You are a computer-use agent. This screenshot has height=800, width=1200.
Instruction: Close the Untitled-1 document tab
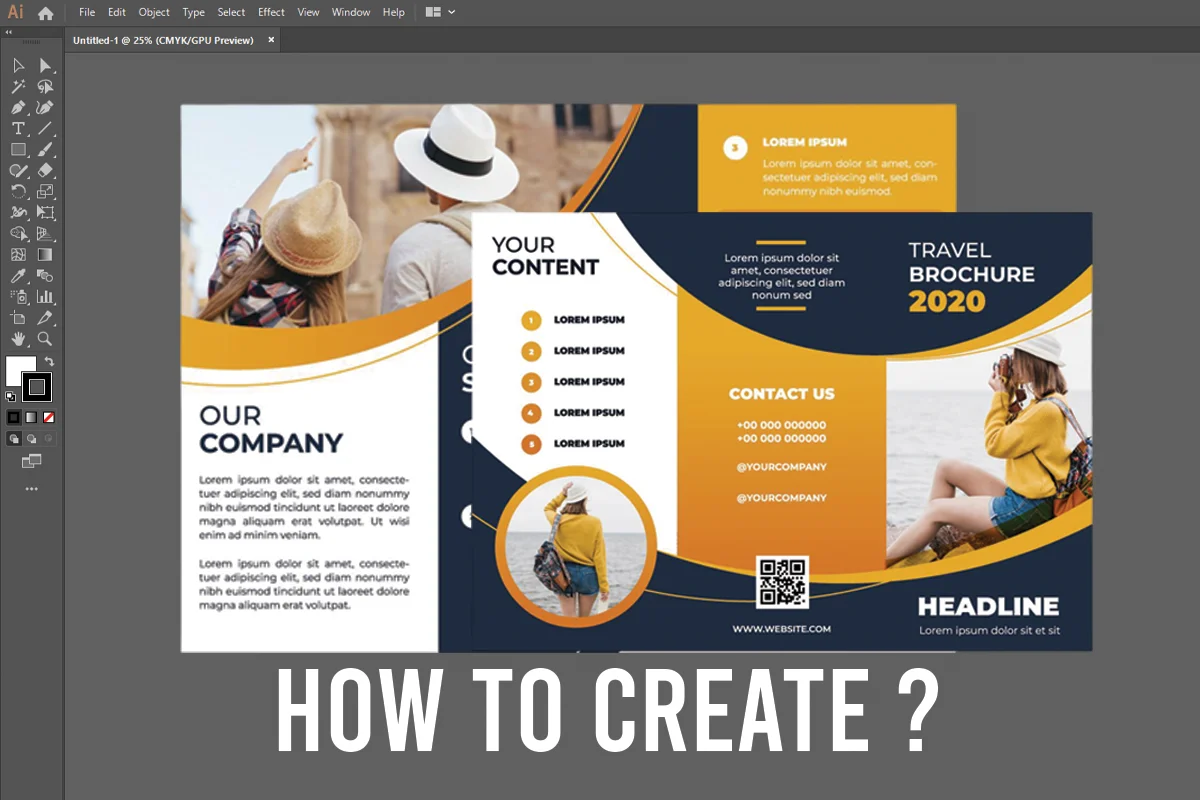click(271, 40)
